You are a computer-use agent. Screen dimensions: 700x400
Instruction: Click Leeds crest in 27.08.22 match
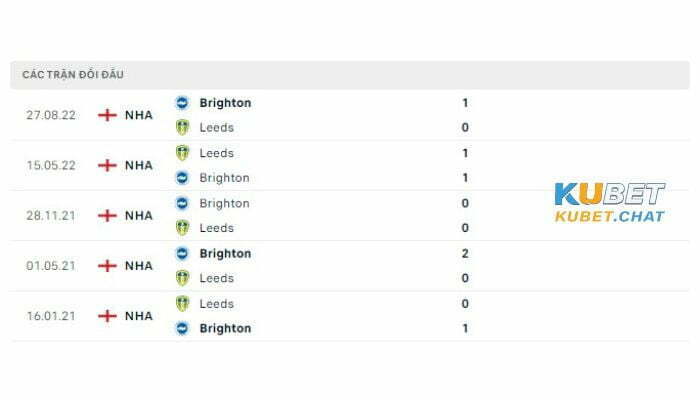(182, 128)
